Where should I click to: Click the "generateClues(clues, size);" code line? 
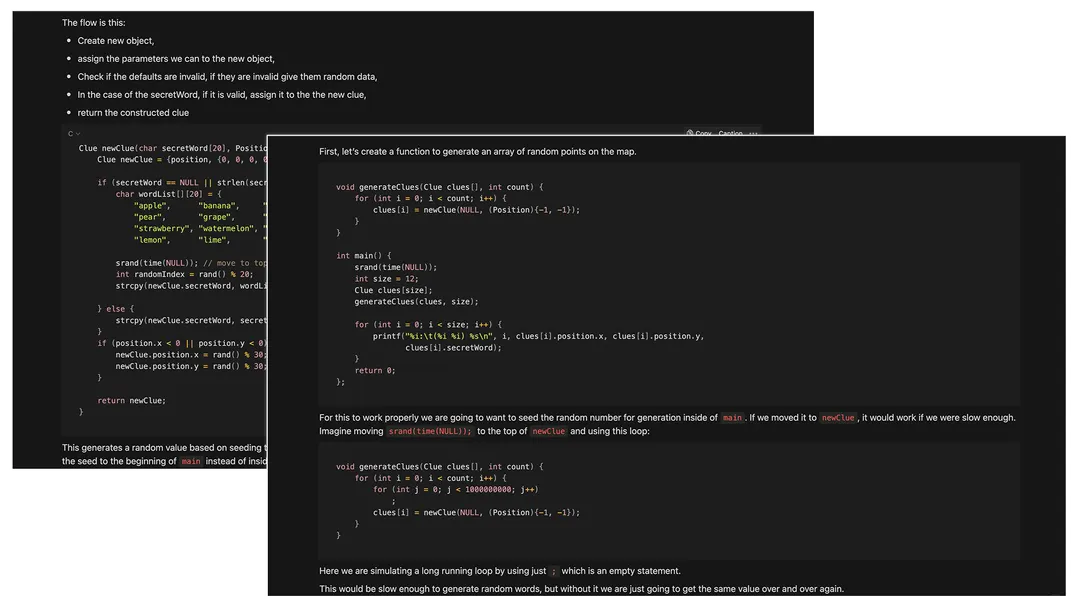[x=416, y=302]
